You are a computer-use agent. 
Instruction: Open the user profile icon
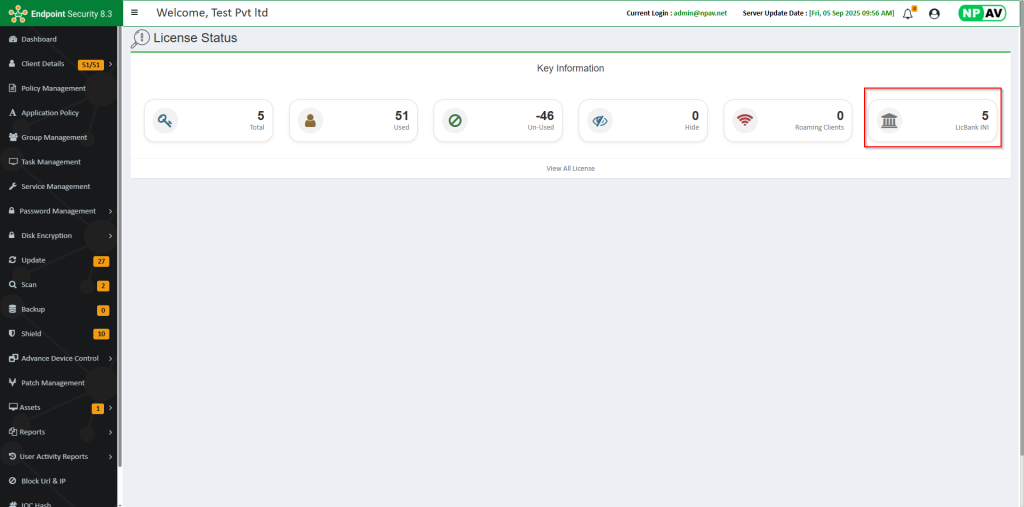coord(934,14)
